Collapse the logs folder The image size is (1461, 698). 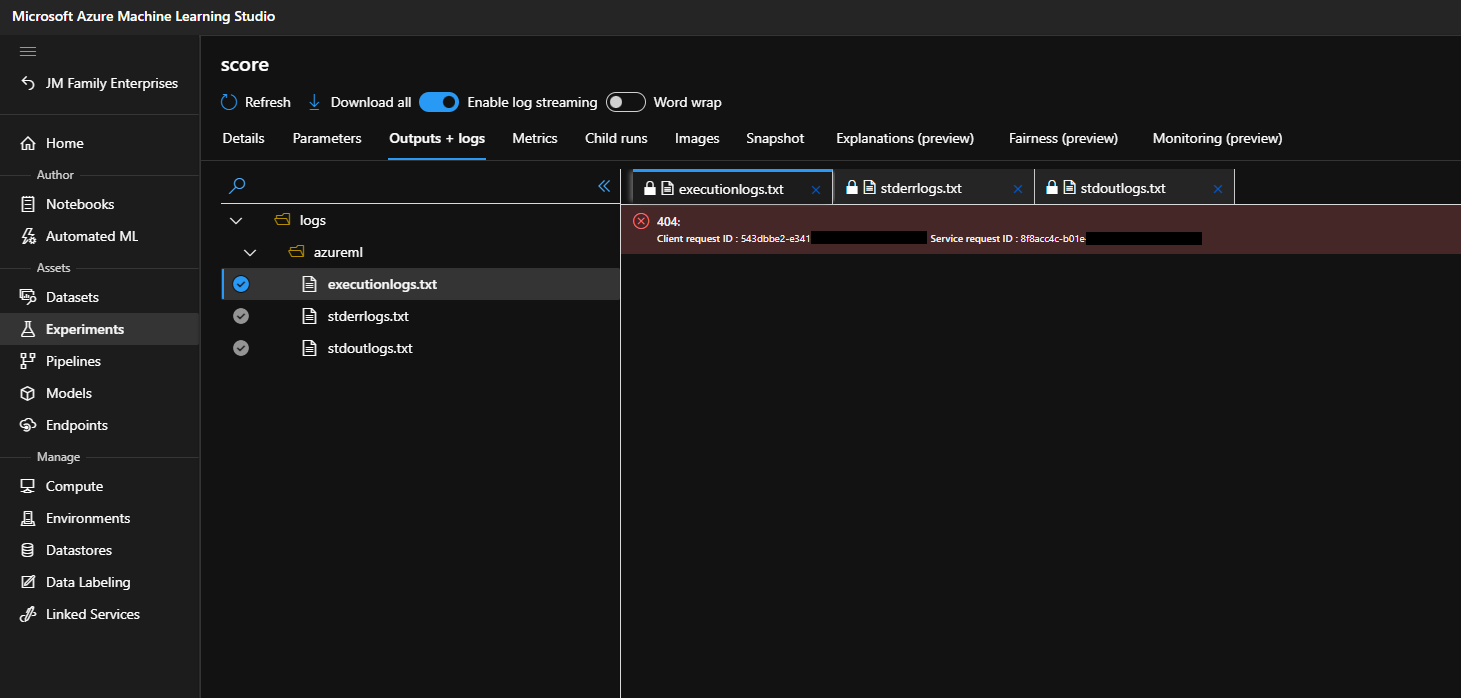[236, 219]
